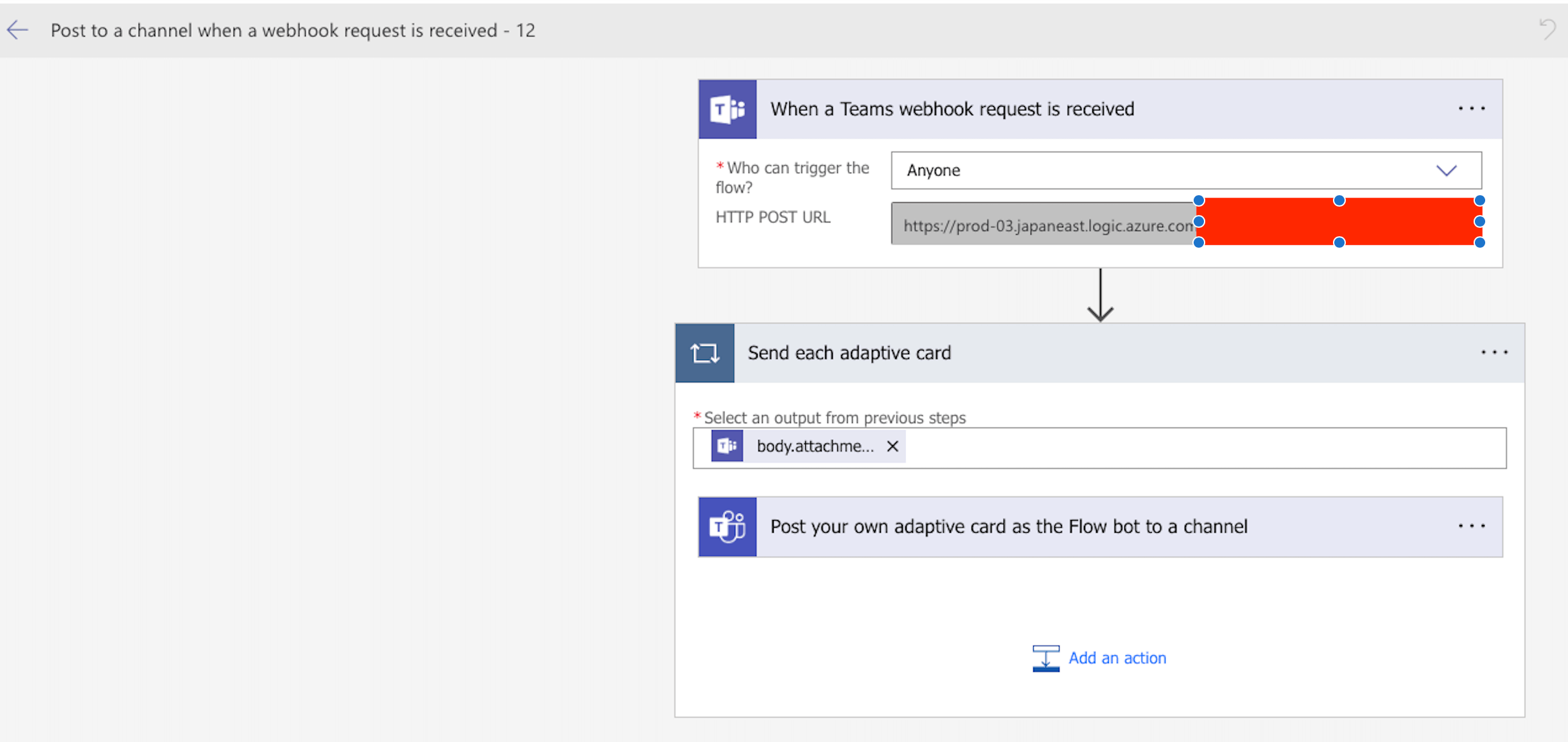Viewport: 1568px width, 742px height.
Task: Click Teams icon on Post adaptive card action
Action: point(727,526)
